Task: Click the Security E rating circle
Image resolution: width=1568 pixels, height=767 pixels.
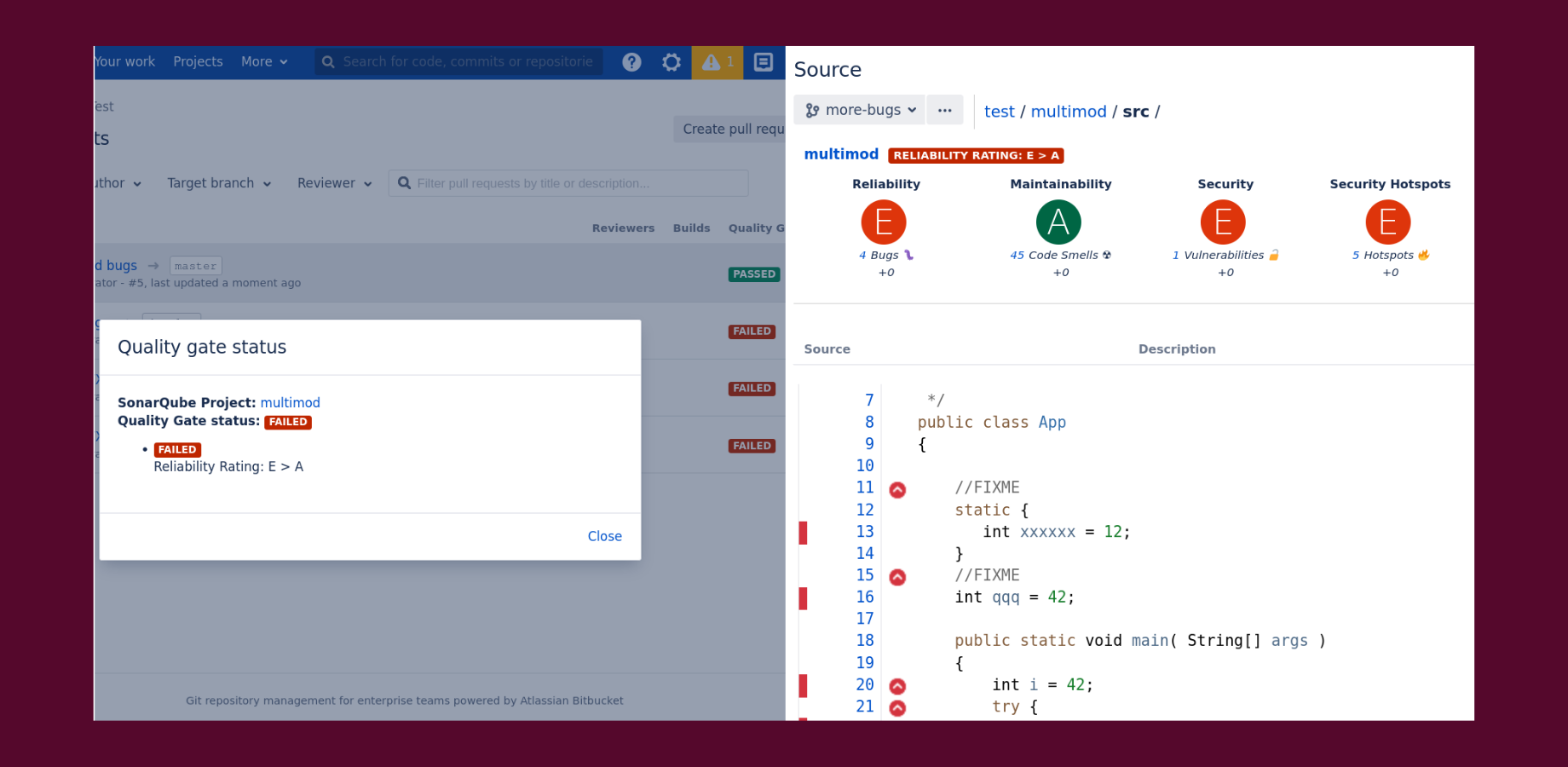Action: tap(1223, 222)
